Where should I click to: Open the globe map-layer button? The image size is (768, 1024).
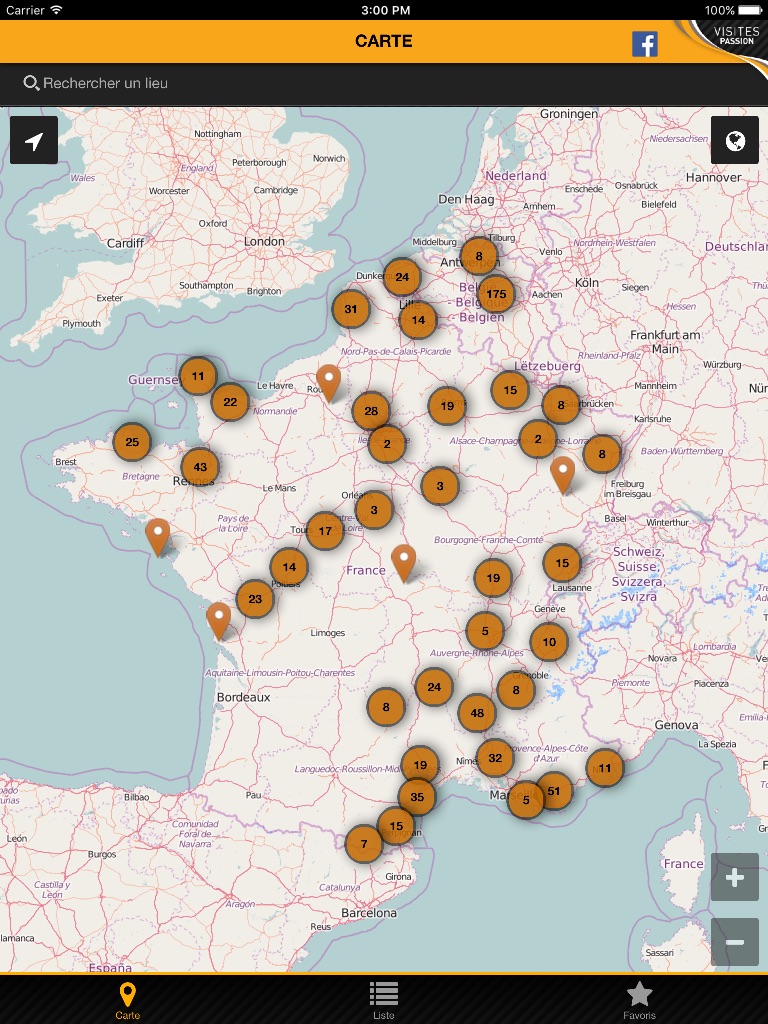pyautogui.click(x=735, y=140)
